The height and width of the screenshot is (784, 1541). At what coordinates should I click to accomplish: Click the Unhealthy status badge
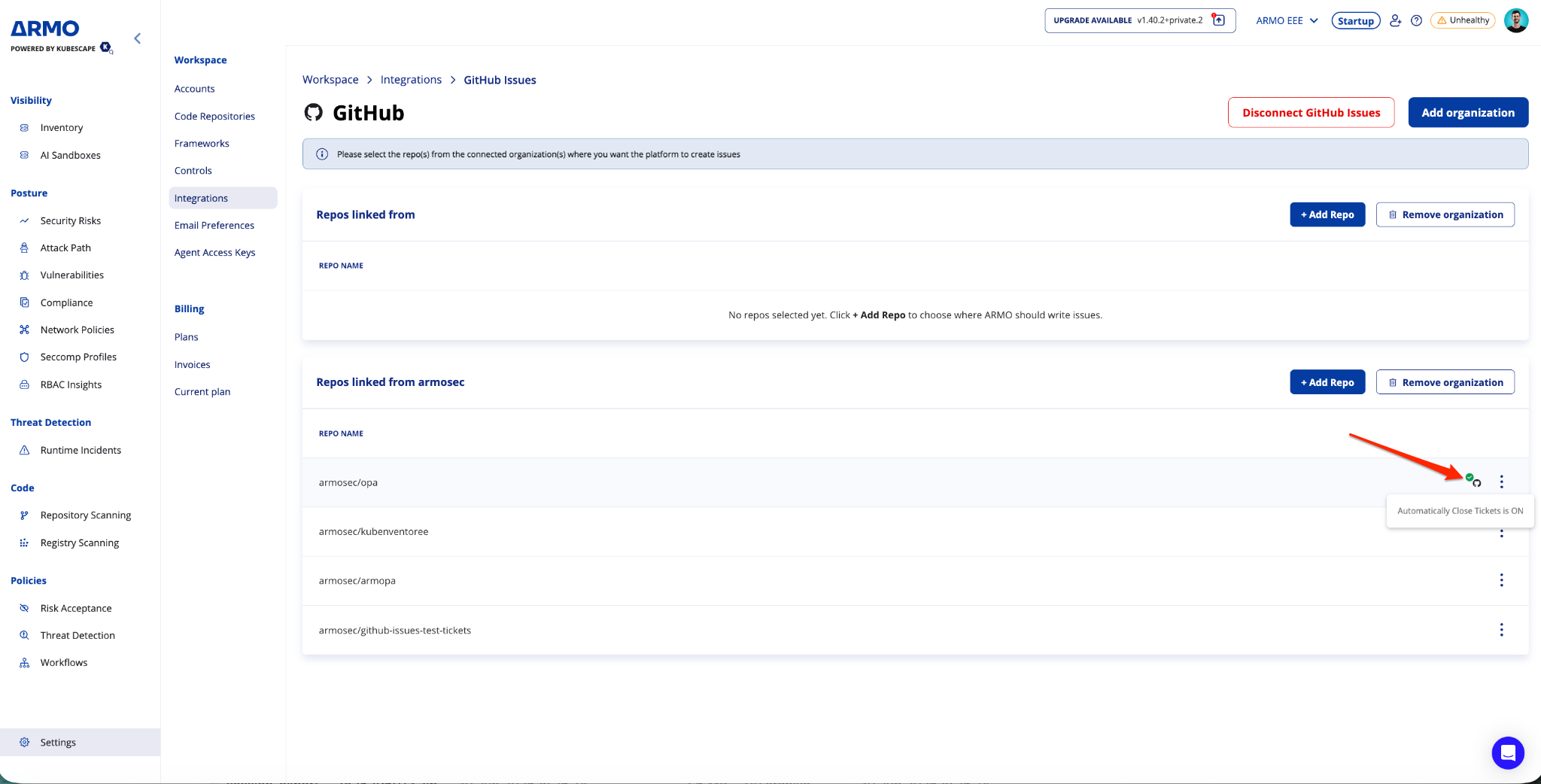(1463, 20)
